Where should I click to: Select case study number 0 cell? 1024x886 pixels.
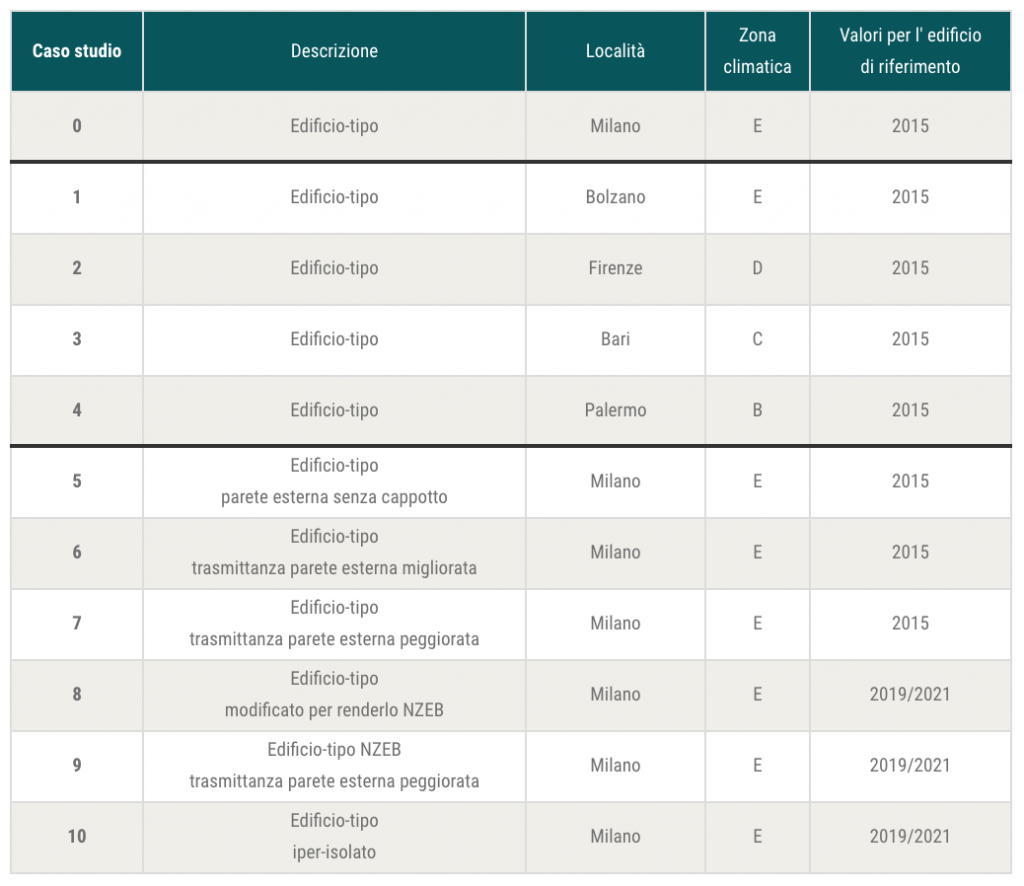[77, 125]
